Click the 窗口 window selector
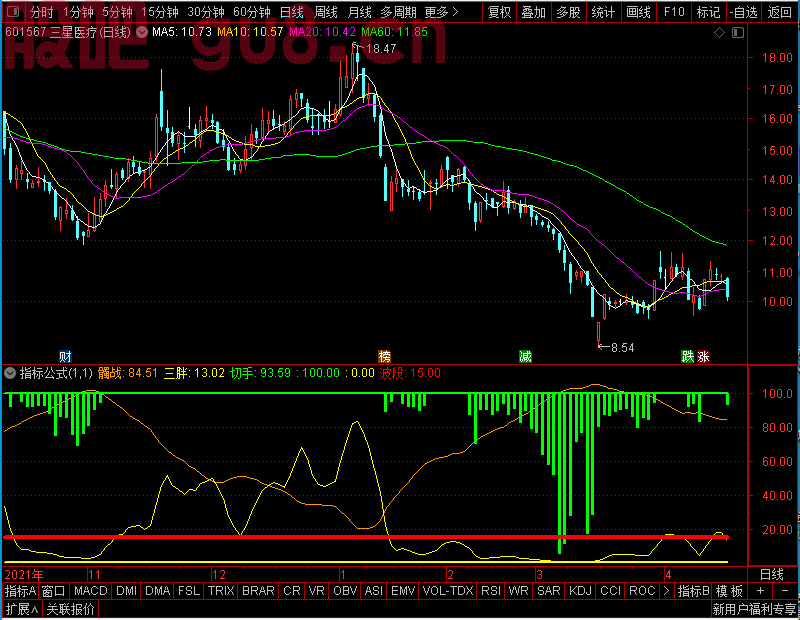800x620 pixels. [54, 591]
